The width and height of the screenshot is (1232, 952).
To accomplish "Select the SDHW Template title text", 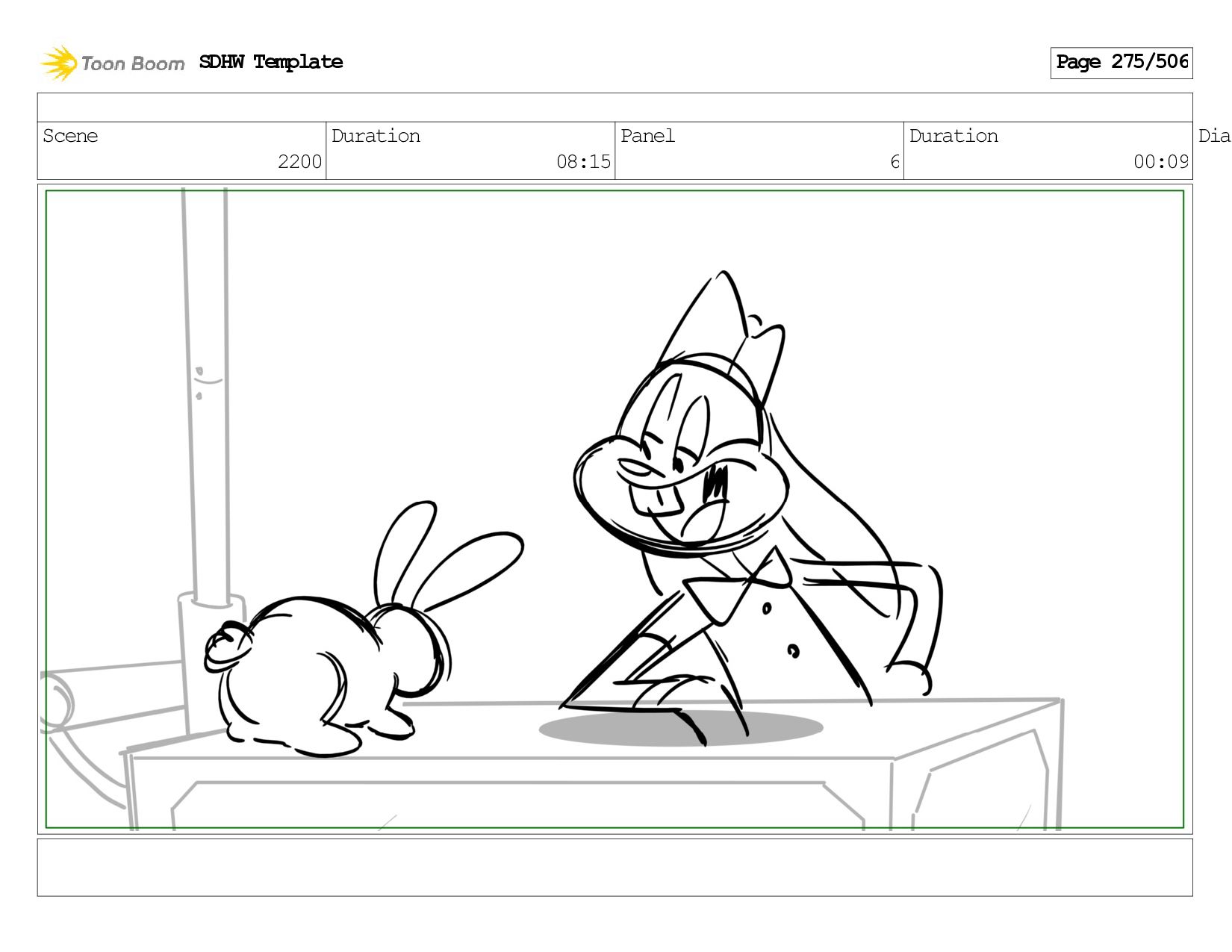I will [271, 62].
